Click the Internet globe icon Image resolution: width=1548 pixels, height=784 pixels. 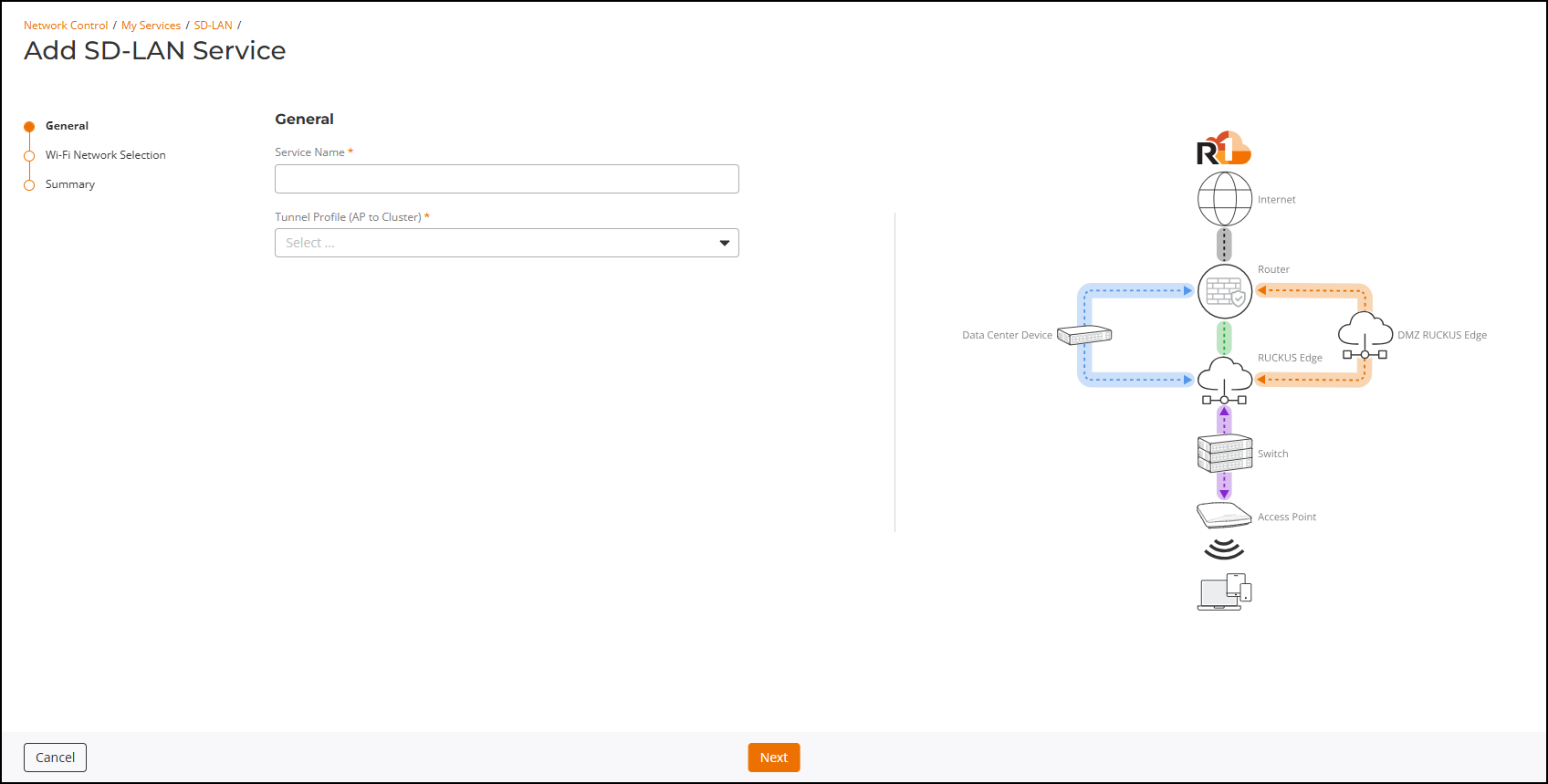tap(1224, 199)
